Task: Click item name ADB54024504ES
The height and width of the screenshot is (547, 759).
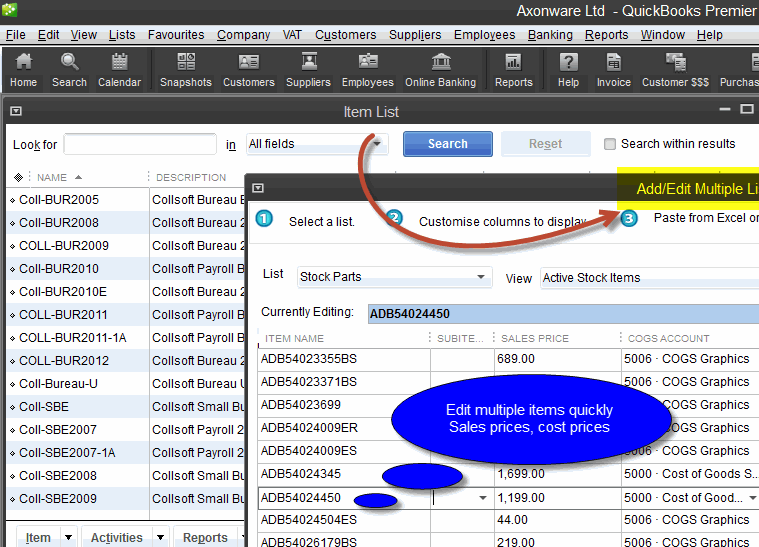Action: click(x=309, y=519)
